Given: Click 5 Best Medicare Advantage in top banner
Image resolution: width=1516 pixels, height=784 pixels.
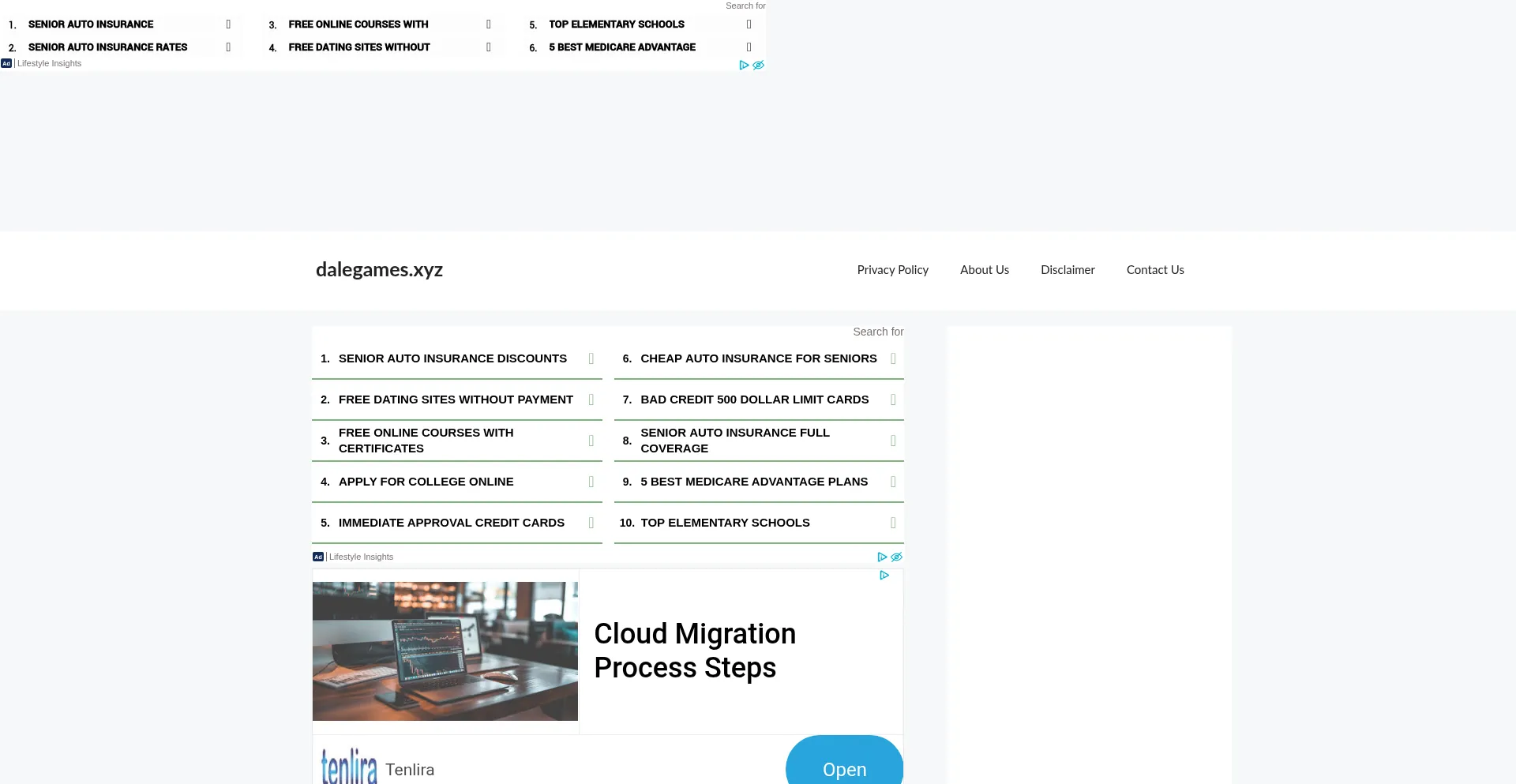Looking at the screenshot, I should (622, 47).
